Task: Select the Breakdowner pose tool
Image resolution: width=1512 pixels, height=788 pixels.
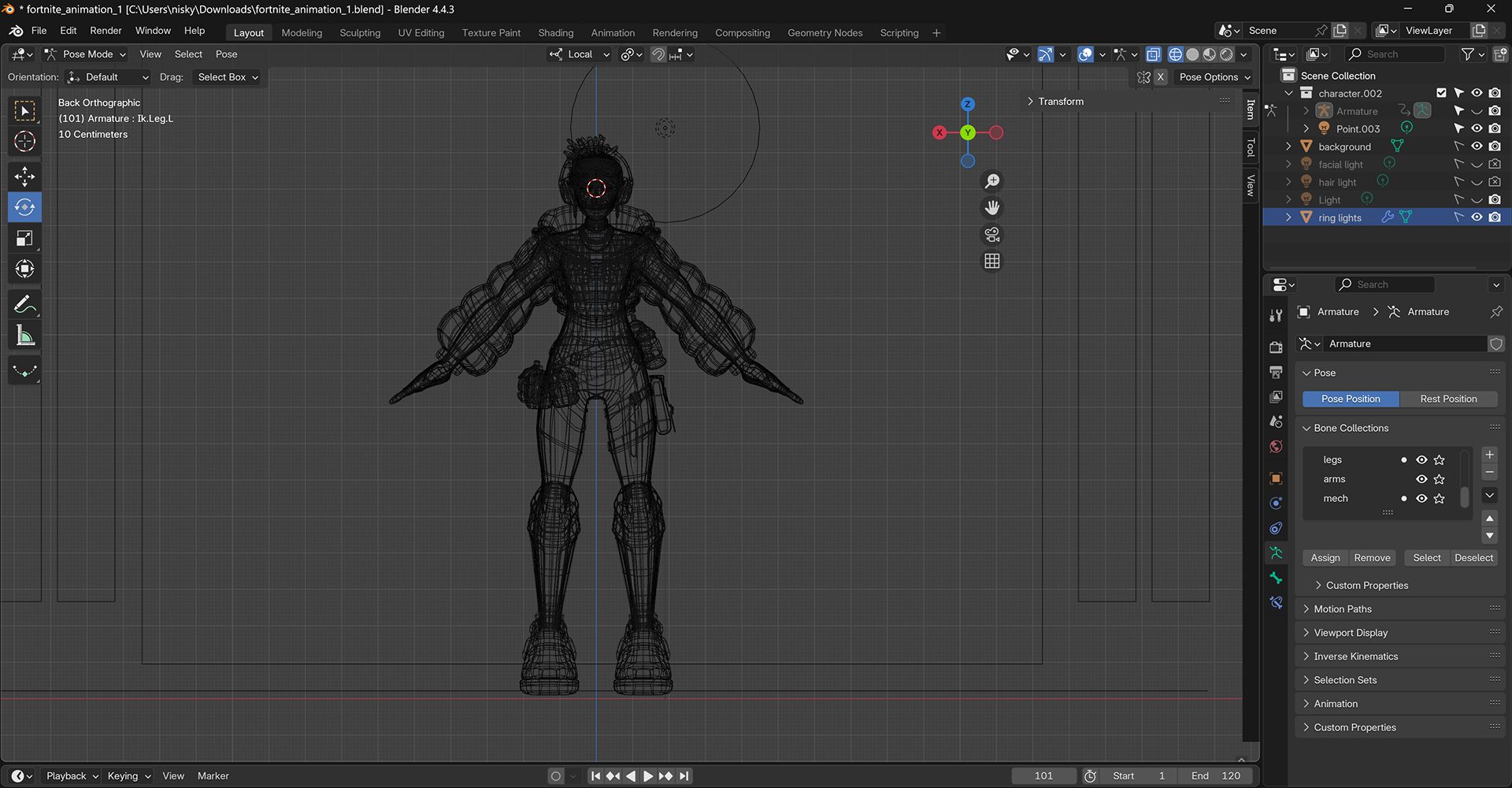Action: click(25, 370)
